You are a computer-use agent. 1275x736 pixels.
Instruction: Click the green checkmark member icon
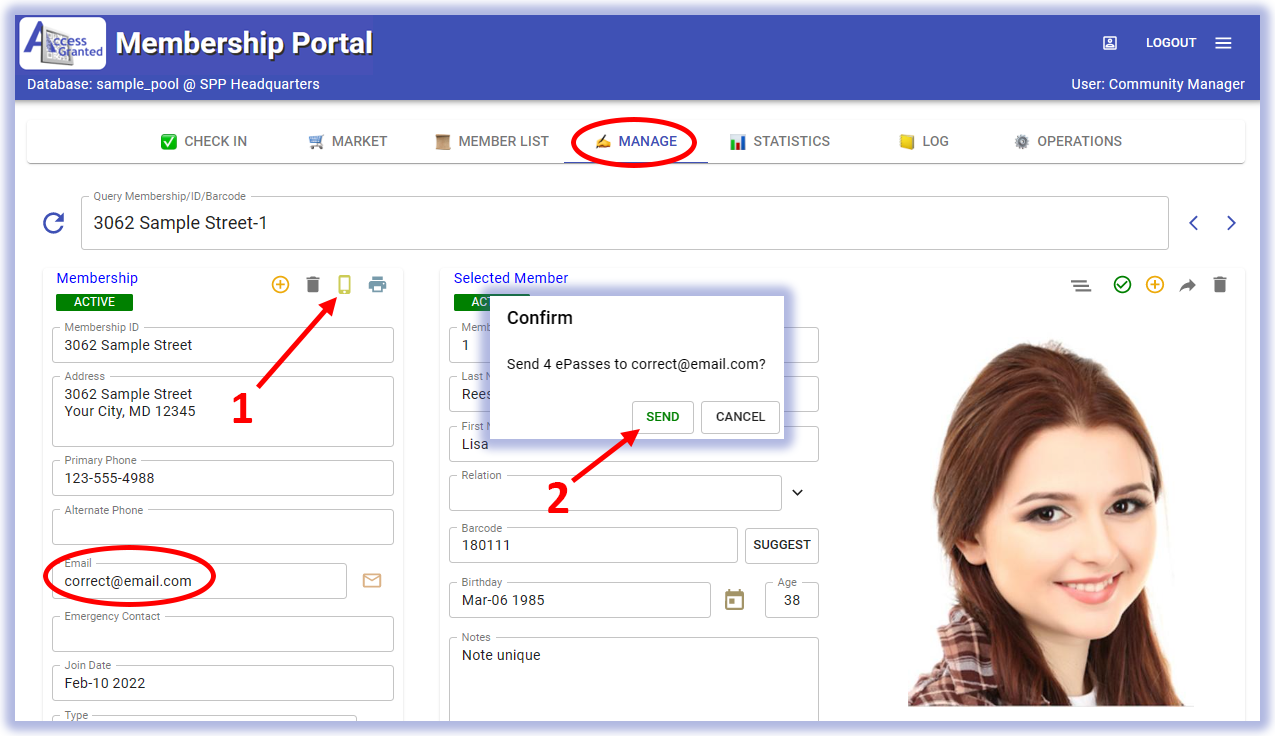1122,285
